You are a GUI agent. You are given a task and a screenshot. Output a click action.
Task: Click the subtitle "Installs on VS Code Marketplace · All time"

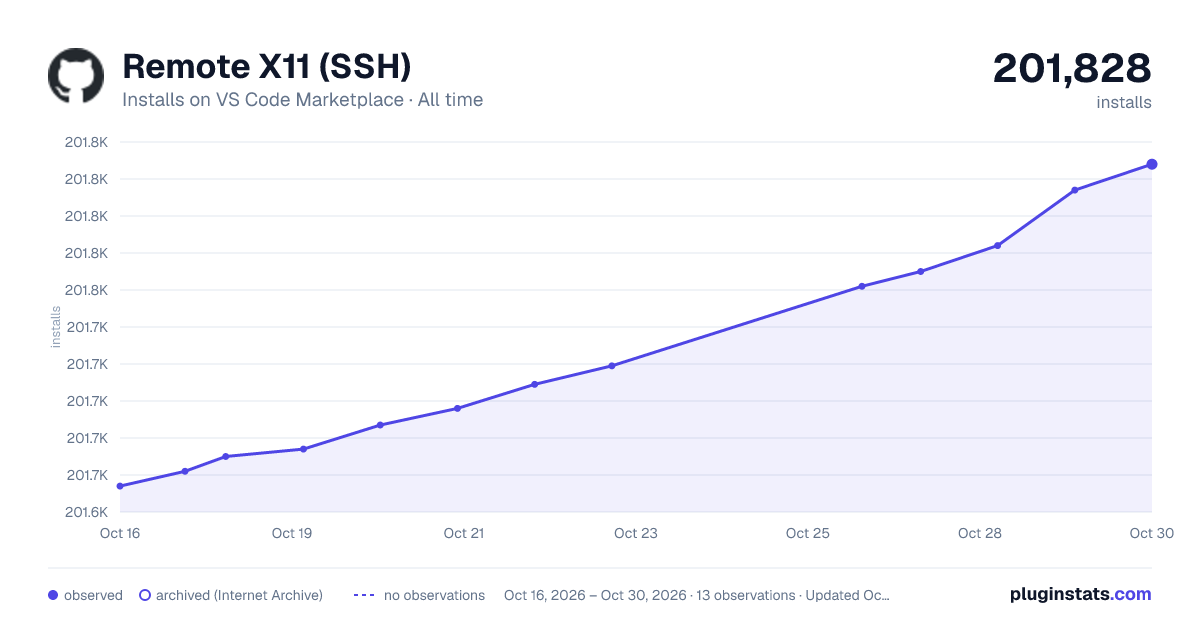pos(303,100)
